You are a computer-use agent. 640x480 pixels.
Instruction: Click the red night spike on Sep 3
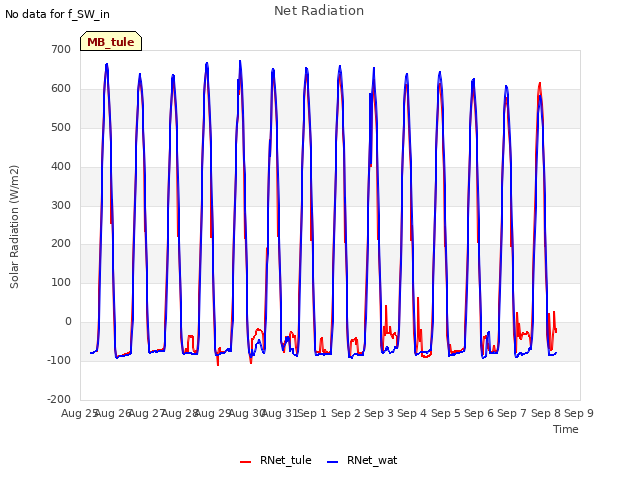pos(386,306)
